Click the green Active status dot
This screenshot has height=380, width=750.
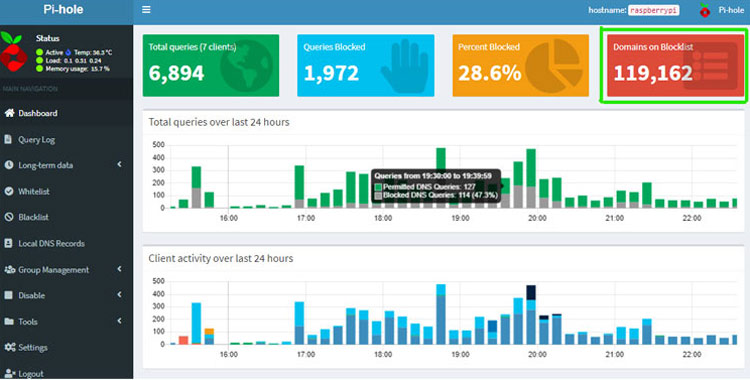click(x=39, y=52)
